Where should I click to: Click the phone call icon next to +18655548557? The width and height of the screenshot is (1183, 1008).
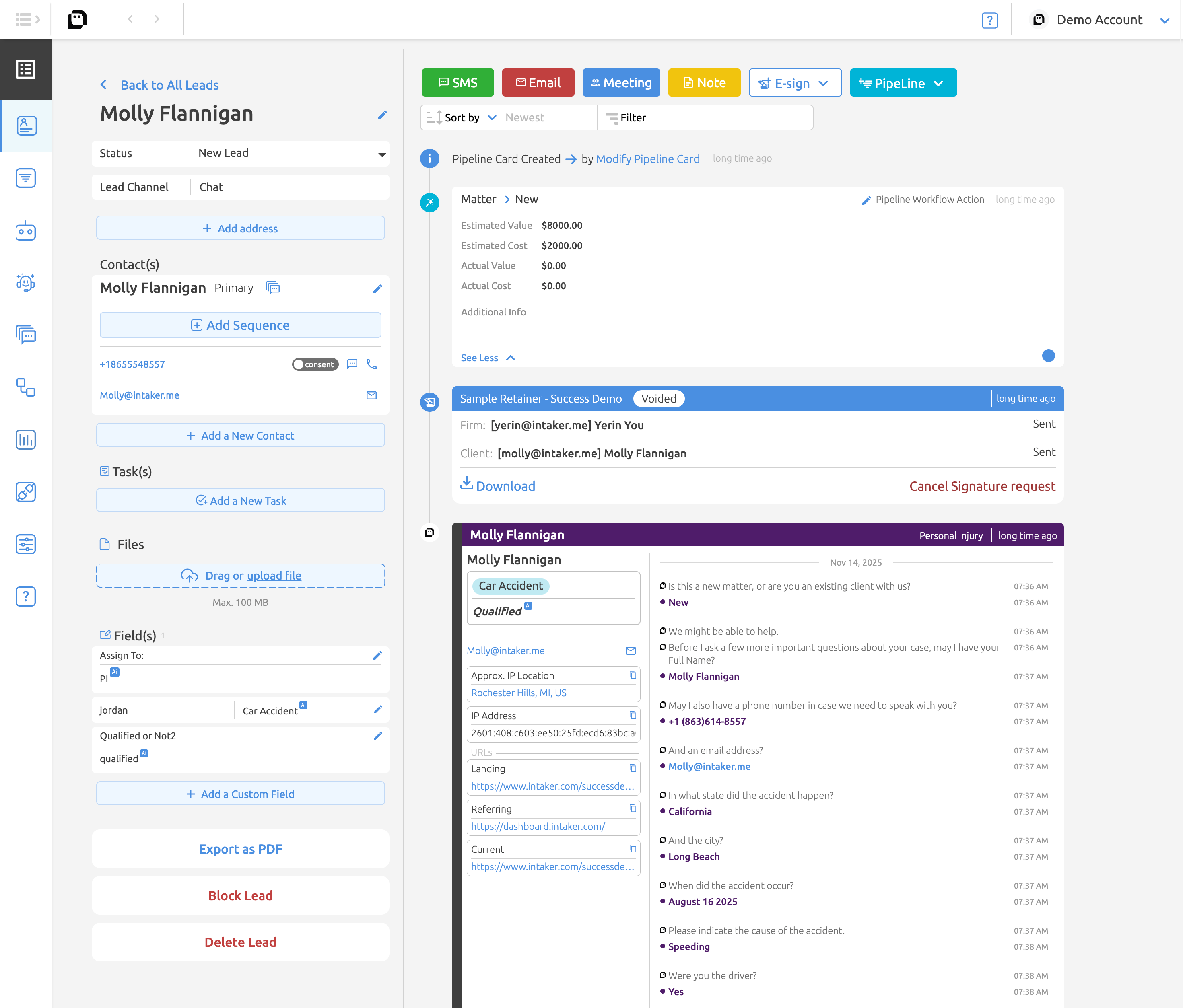point(372,364)
